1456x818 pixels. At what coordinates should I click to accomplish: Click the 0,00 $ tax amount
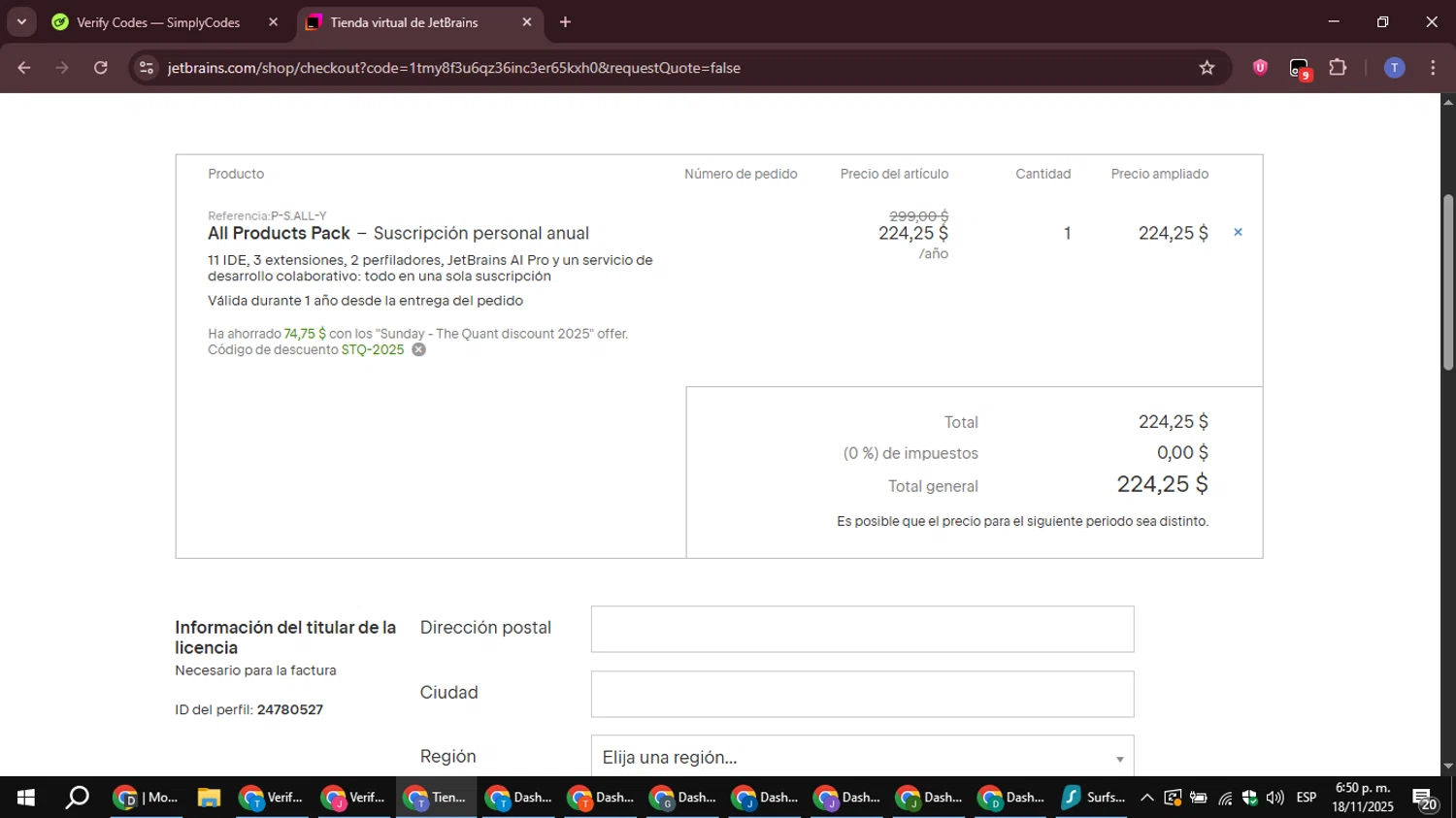point(1182,453)
